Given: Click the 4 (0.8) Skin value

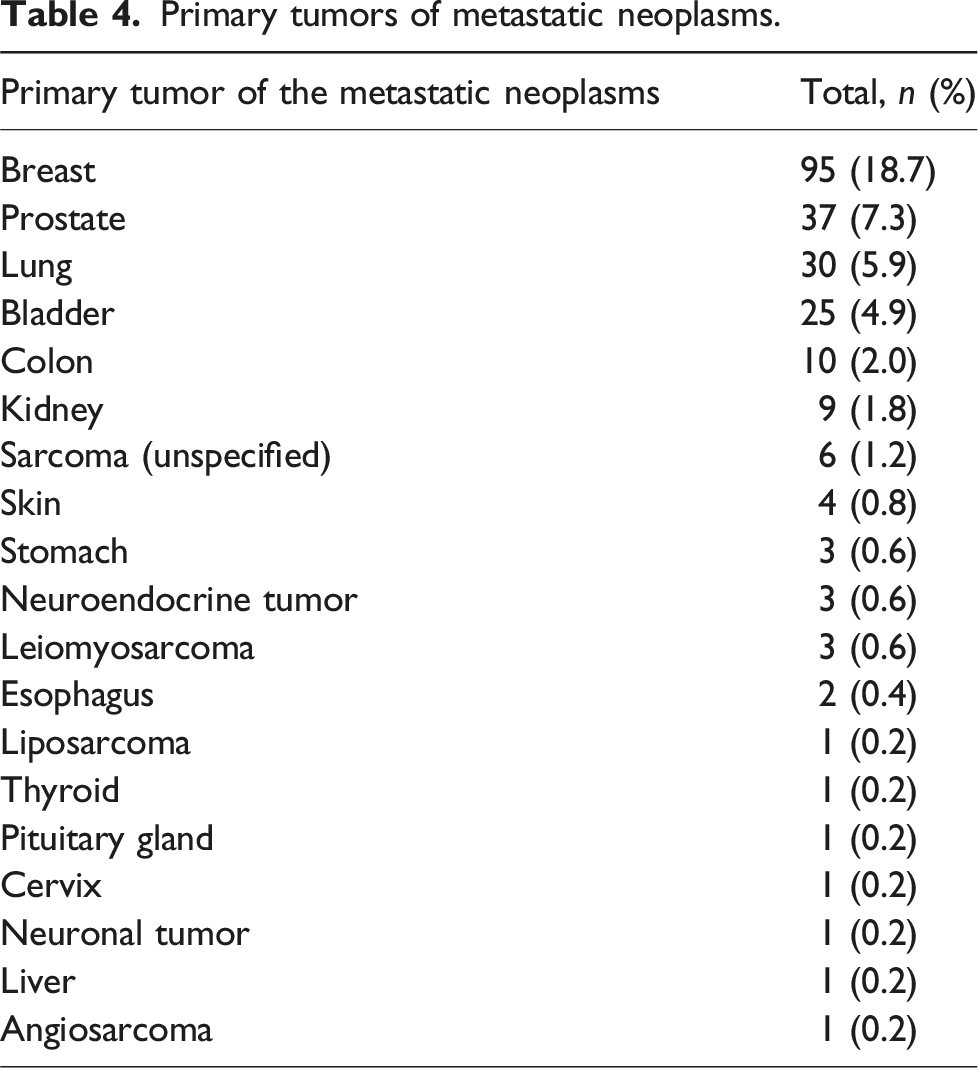Looking at the screenshot, I should pyautogui.click(x=866, y=504).
